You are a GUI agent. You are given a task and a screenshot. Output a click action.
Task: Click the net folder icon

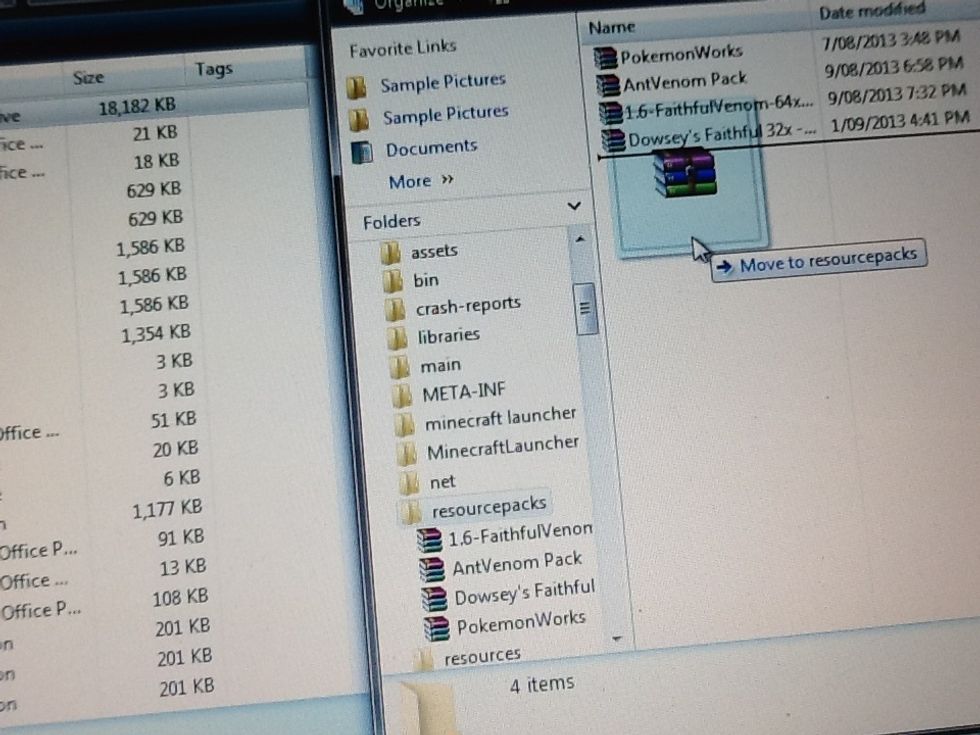coord(409,483)
